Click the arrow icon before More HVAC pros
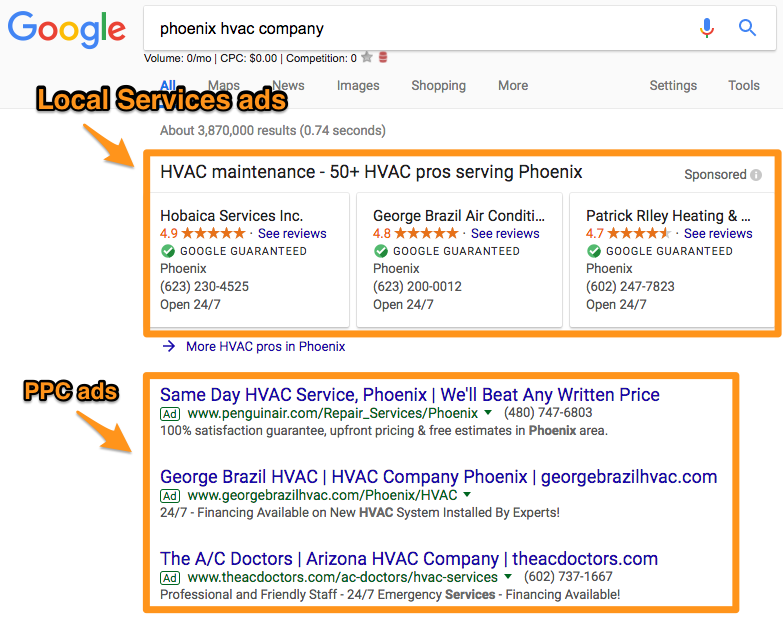 tap(168, 347)
